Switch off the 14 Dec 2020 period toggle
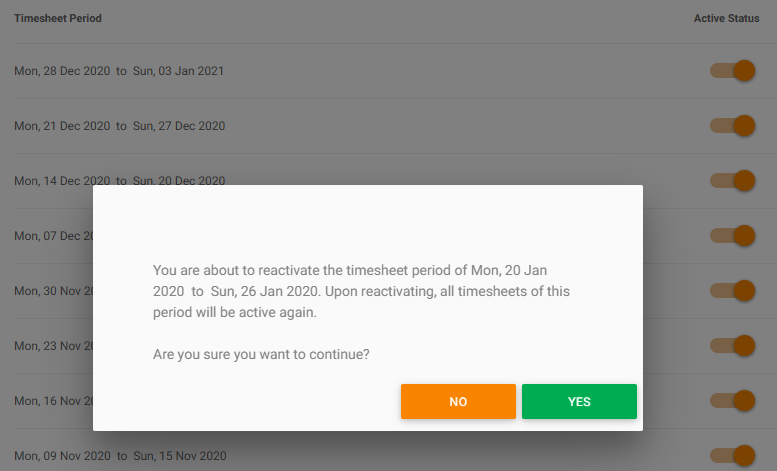Image resolution: width=777 pixels, height=471 pixels. [x=732, y=181]
